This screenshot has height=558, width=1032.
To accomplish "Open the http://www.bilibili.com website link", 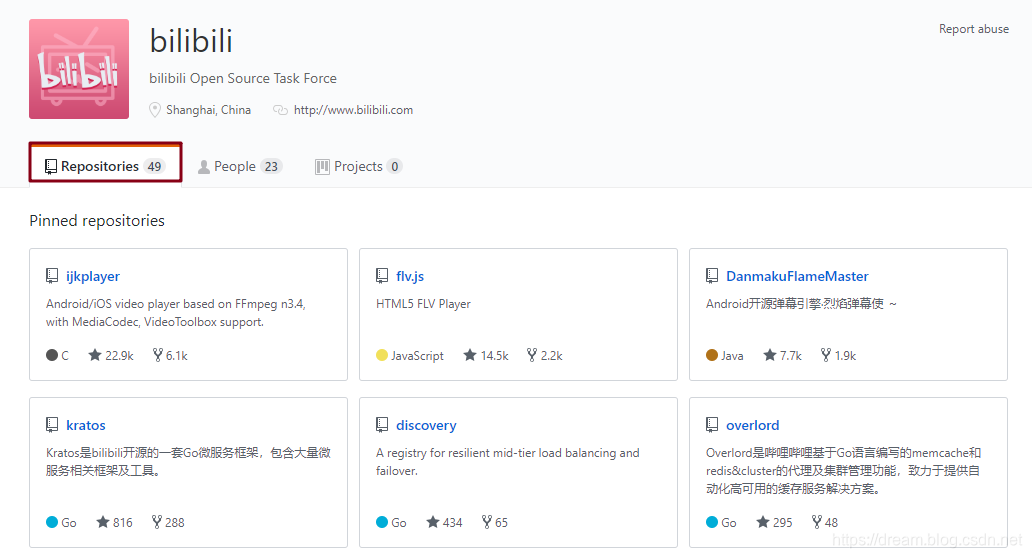I will pos(353,110).
